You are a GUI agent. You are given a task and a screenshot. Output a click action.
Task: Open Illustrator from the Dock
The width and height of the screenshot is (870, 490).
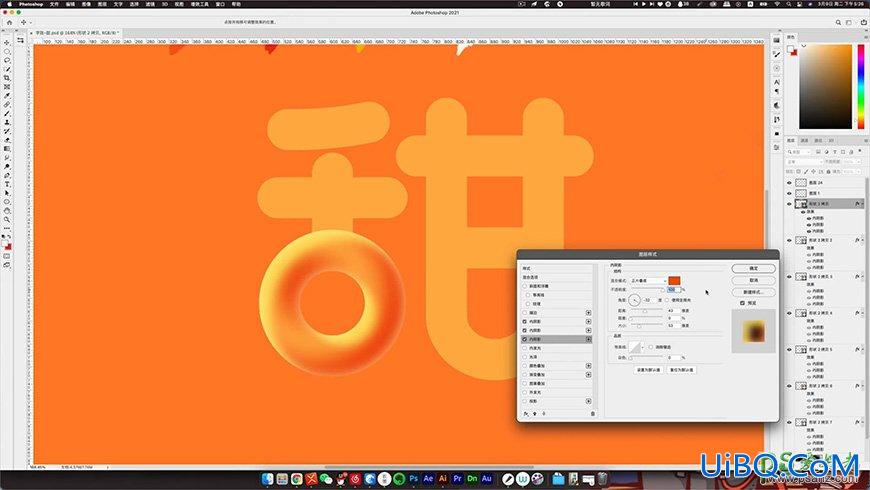(x=443, y=478)
